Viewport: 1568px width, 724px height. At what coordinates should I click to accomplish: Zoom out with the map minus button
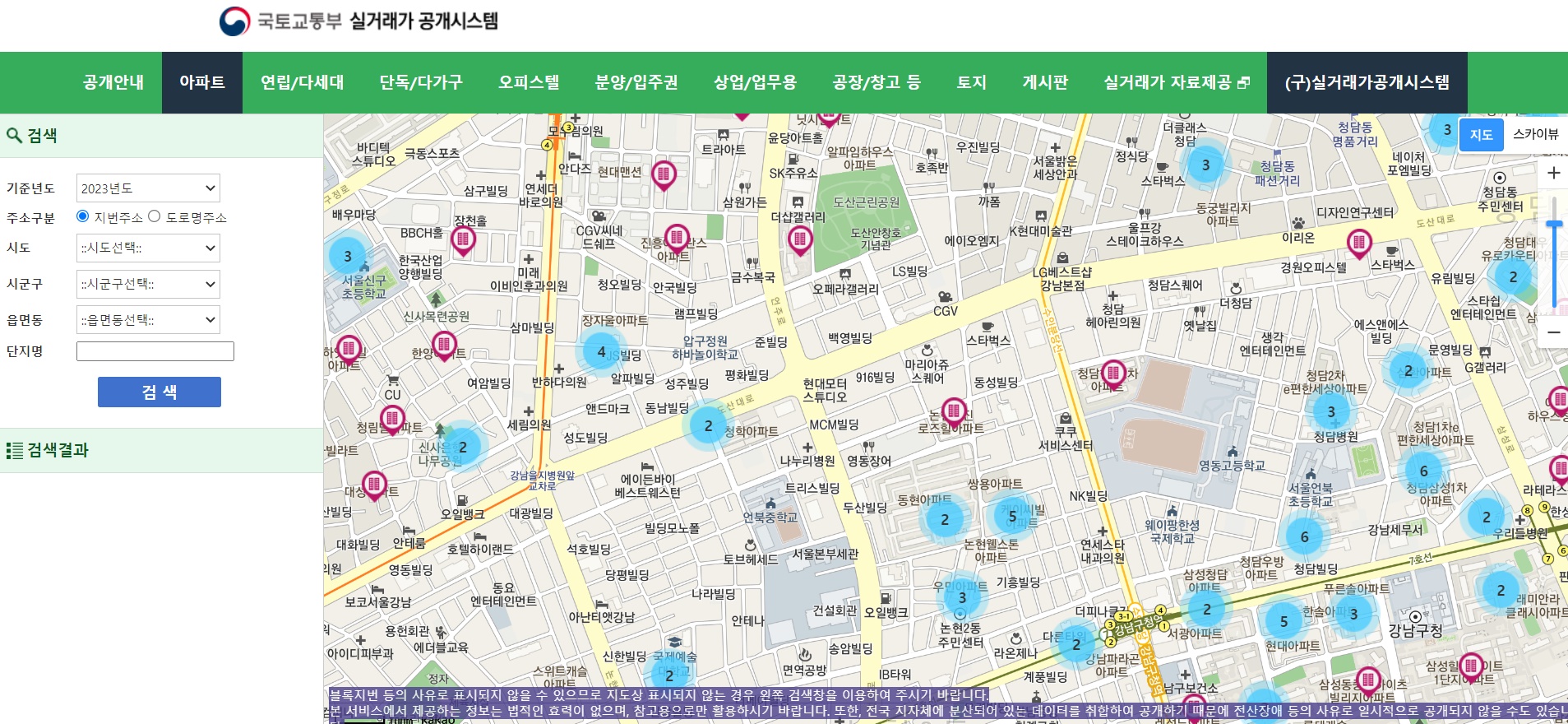tap(1553, 332)
